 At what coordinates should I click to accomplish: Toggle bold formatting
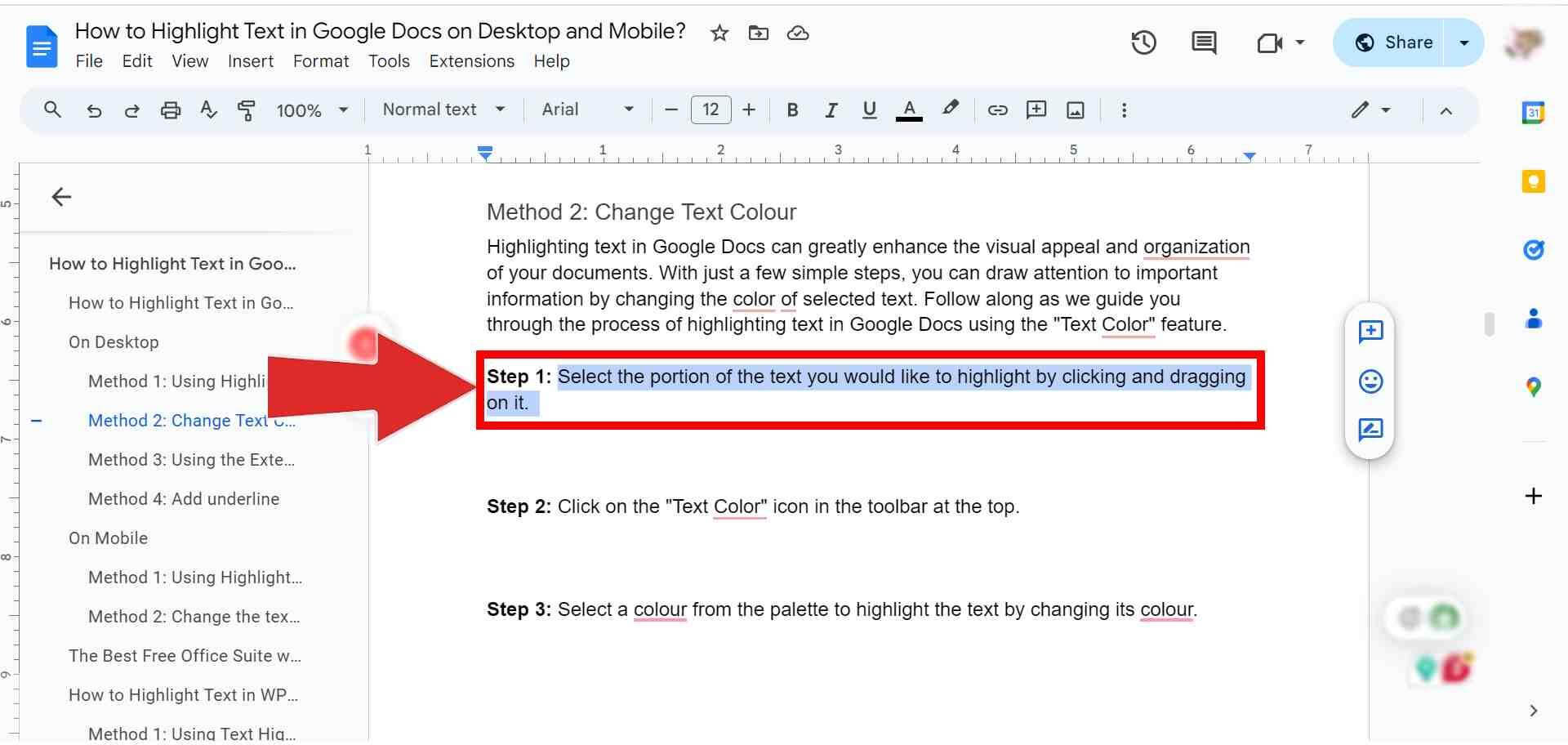coord(791,109)
